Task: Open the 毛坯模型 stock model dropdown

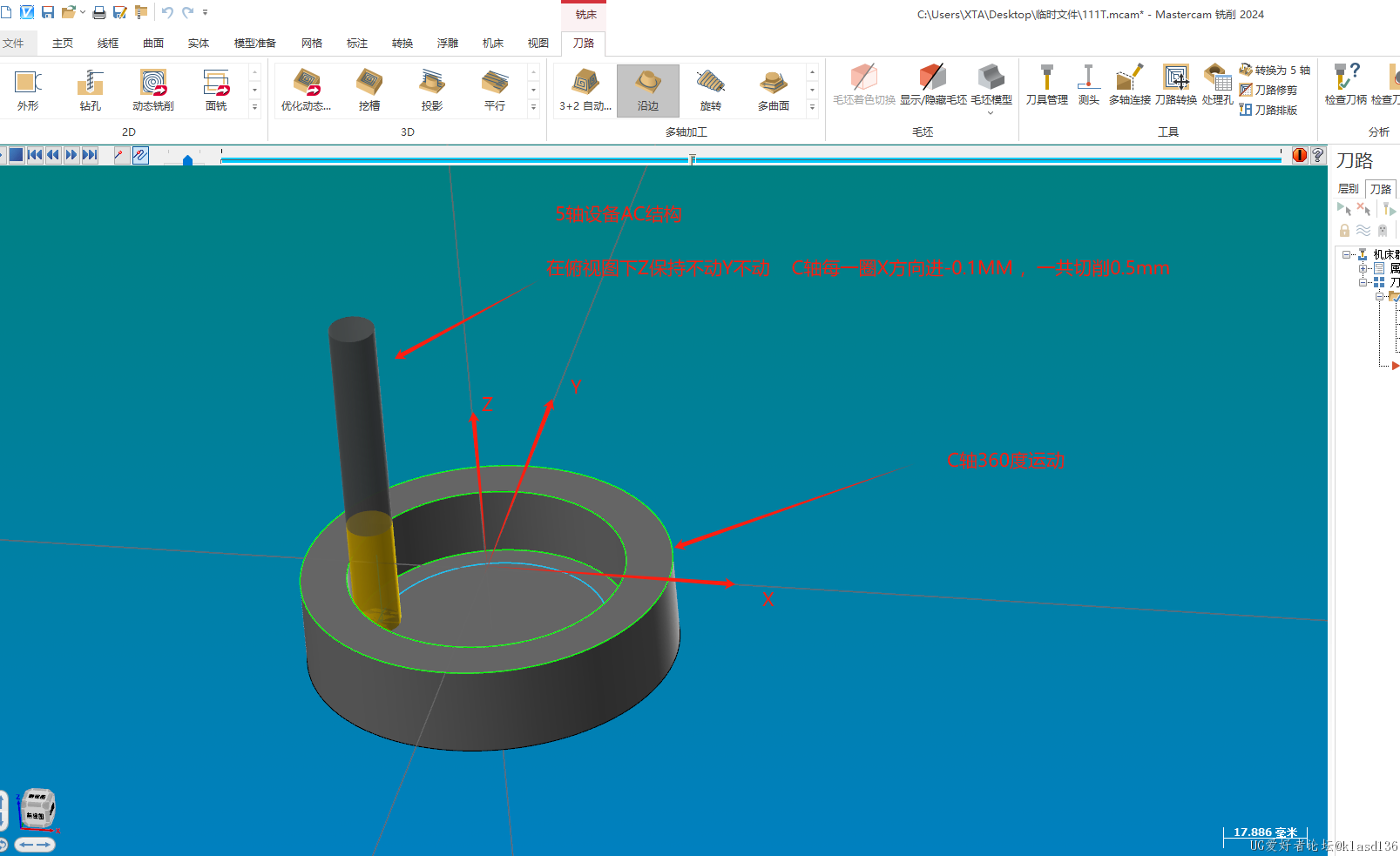Action: pos(991,90)
